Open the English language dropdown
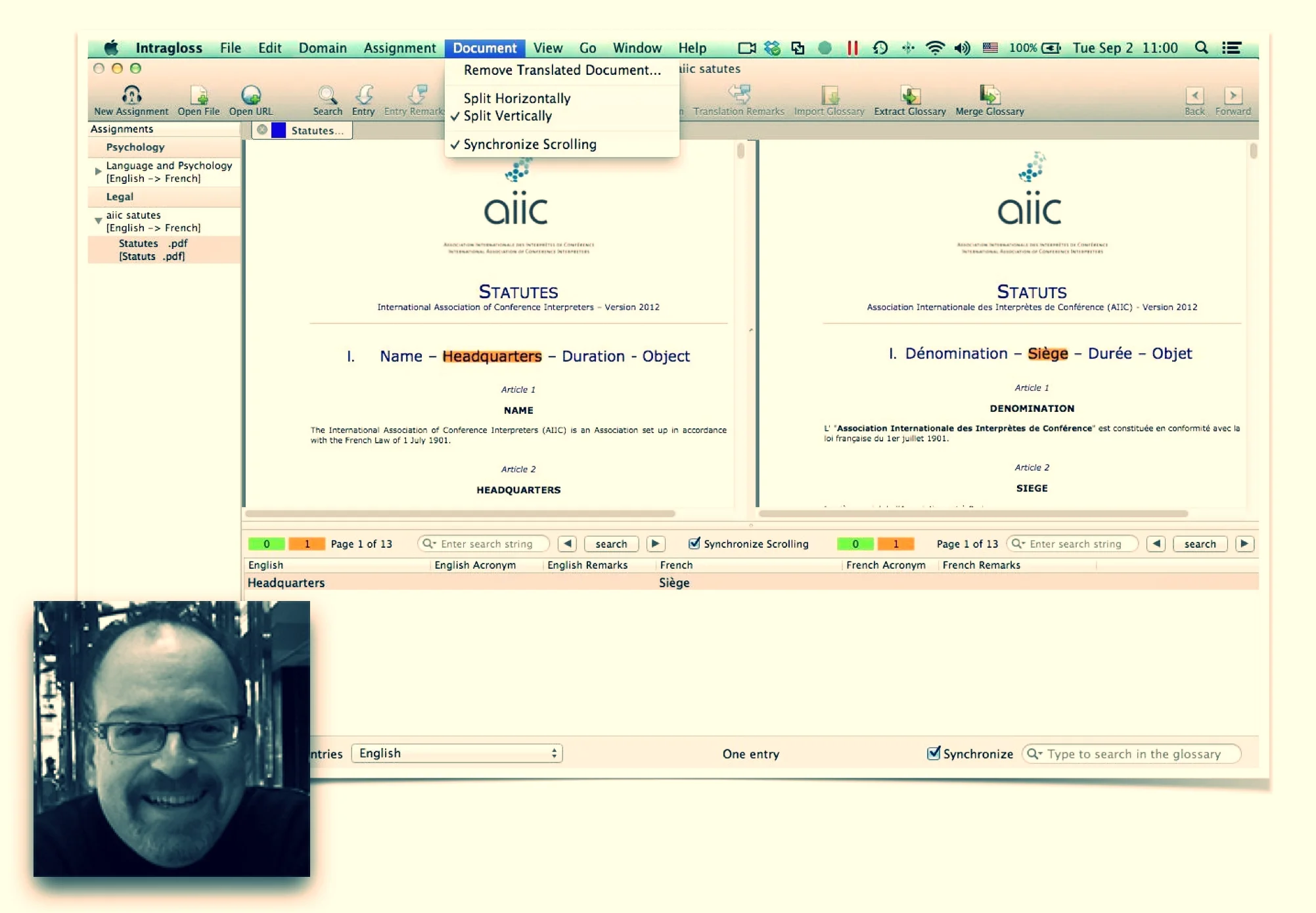This screenshot has height=913, width=1316. [457, 753]
